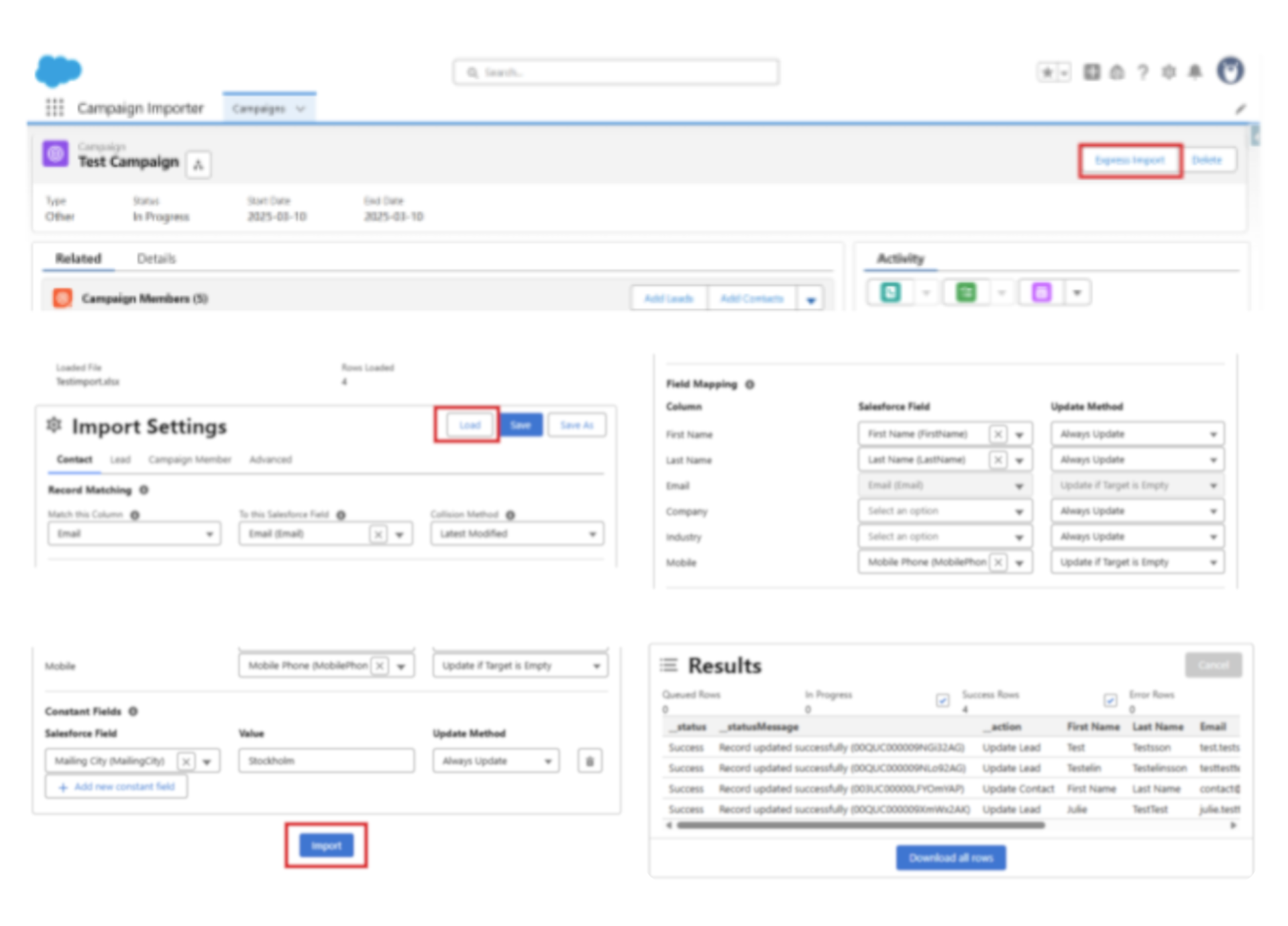Image resolution: width=1288 pixels, height=926 pixels.
Task: Click the Salesforce cloud logo
Action: [58, 71]
